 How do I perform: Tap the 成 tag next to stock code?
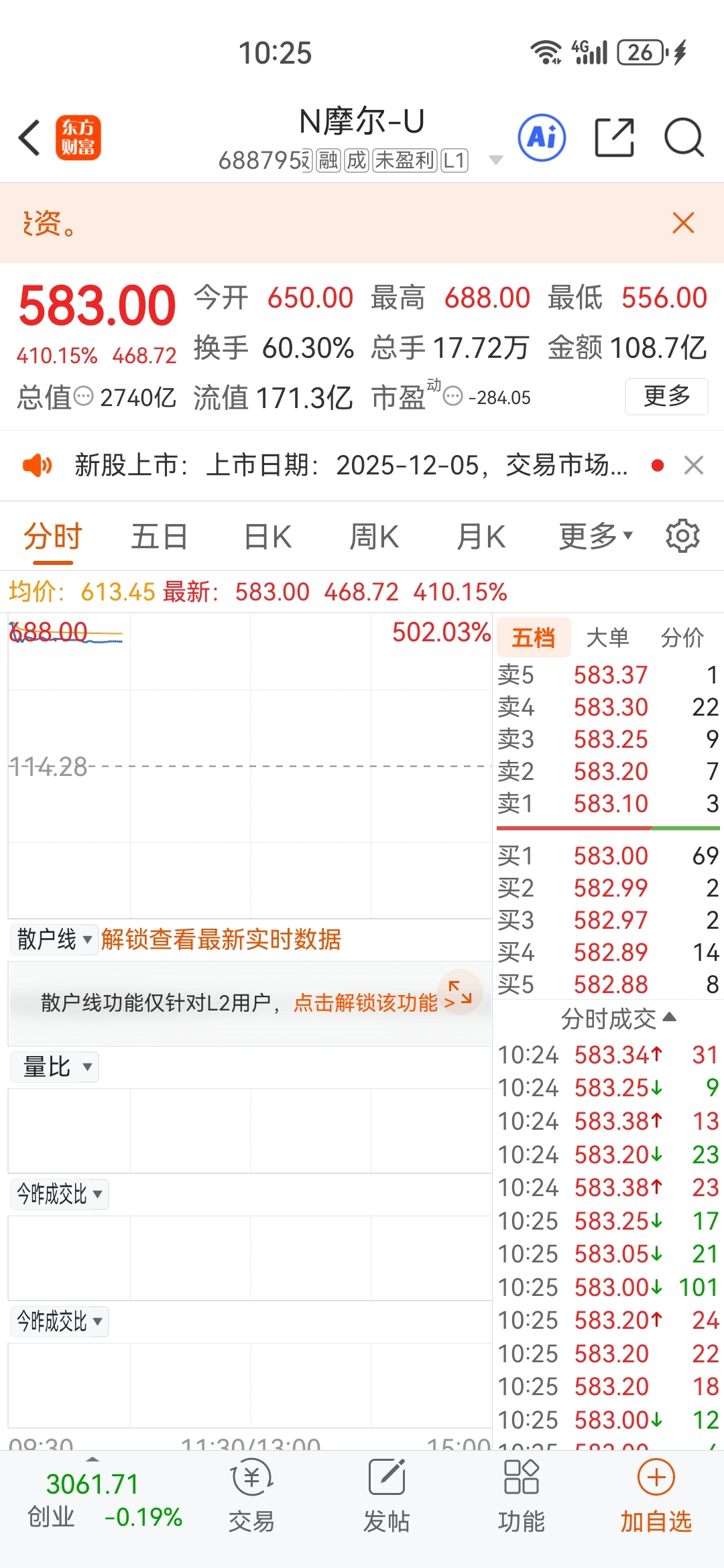pos(356,160)
